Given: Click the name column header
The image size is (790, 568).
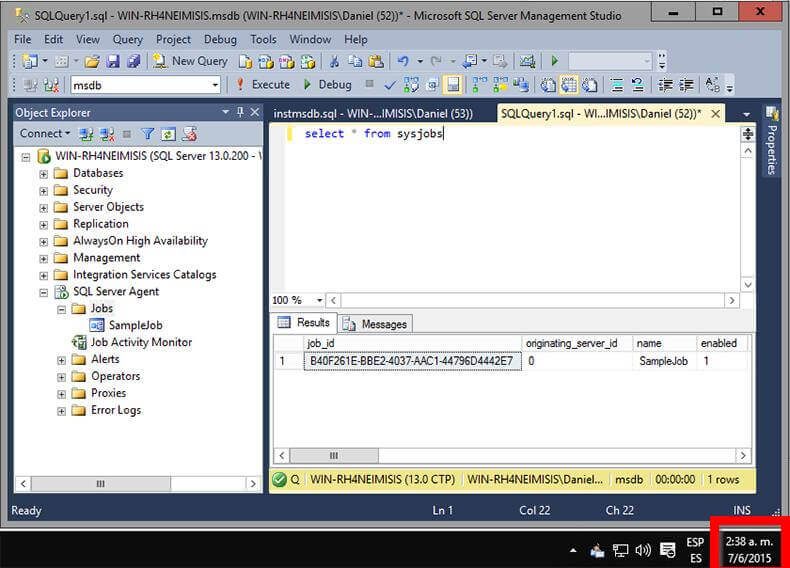Looking at the screenshot, I should click(664, 343).
